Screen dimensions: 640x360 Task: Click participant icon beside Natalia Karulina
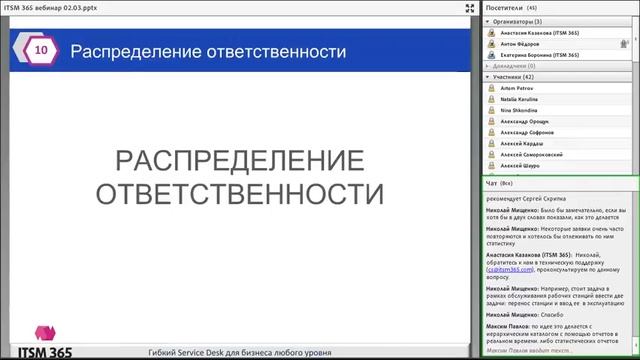click(x=491, y=99)
